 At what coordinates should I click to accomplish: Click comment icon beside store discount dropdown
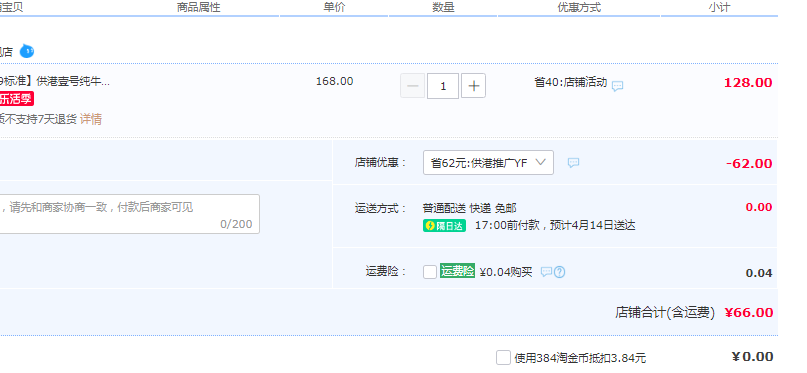pos(573,163)
